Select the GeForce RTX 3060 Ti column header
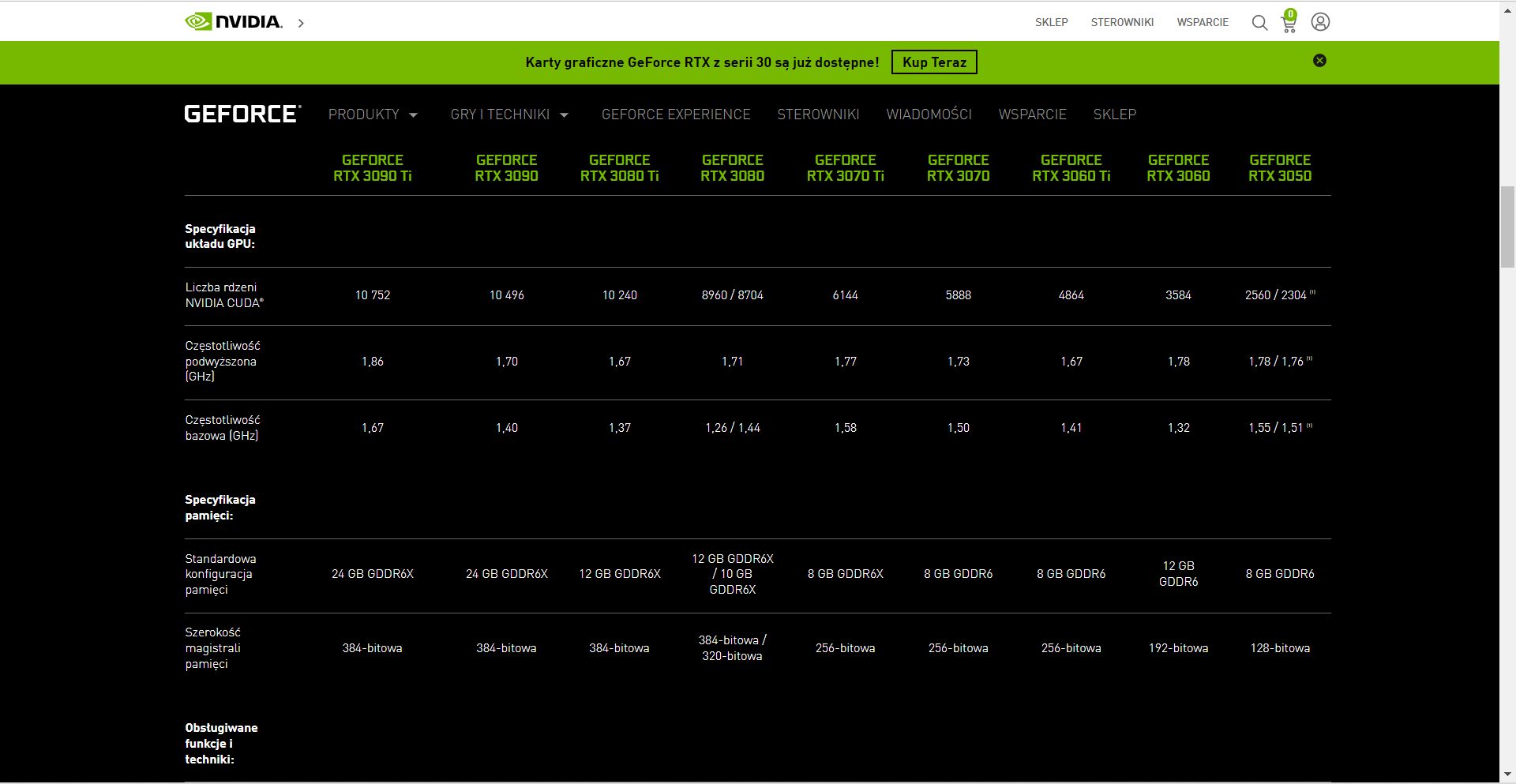This screenshot has width=1516, height=784. 1071,167
